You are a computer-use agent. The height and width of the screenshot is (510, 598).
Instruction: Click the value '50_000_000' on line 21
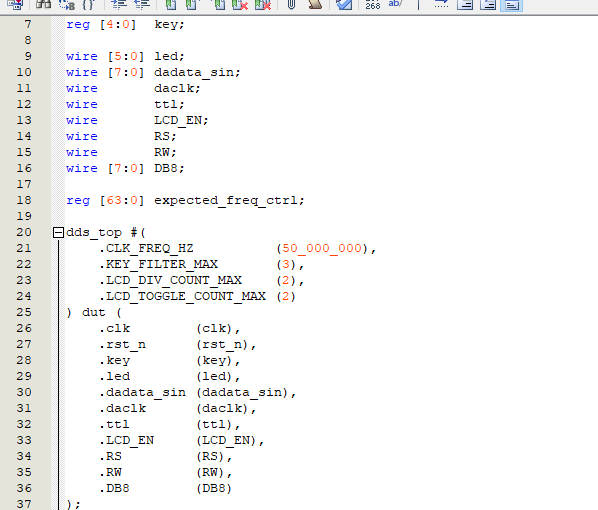point(322,249)
